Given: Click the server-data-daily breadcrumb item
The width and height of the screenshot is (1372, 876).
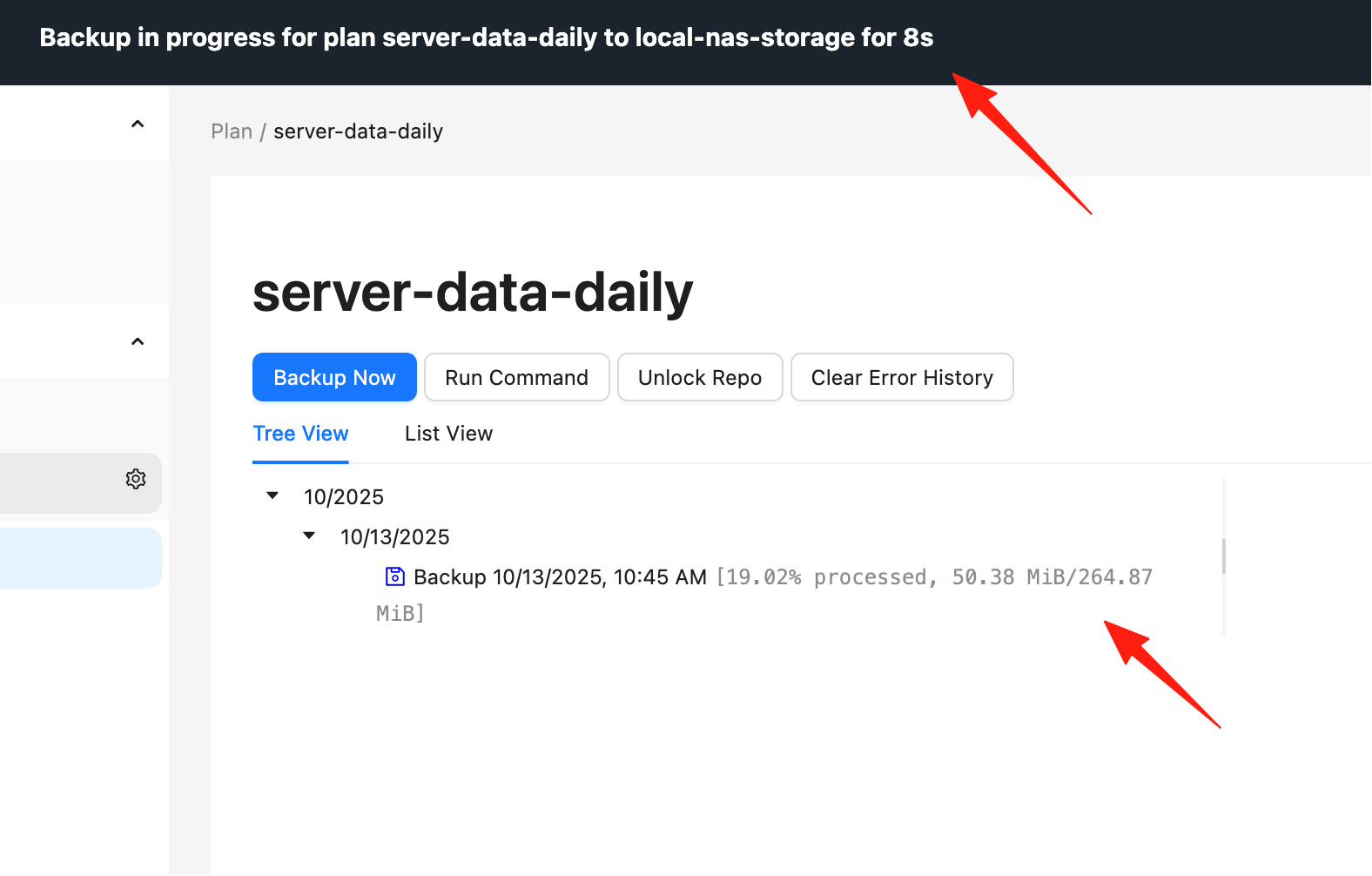Looking at the screenshot, I should (x=358, y=131).
